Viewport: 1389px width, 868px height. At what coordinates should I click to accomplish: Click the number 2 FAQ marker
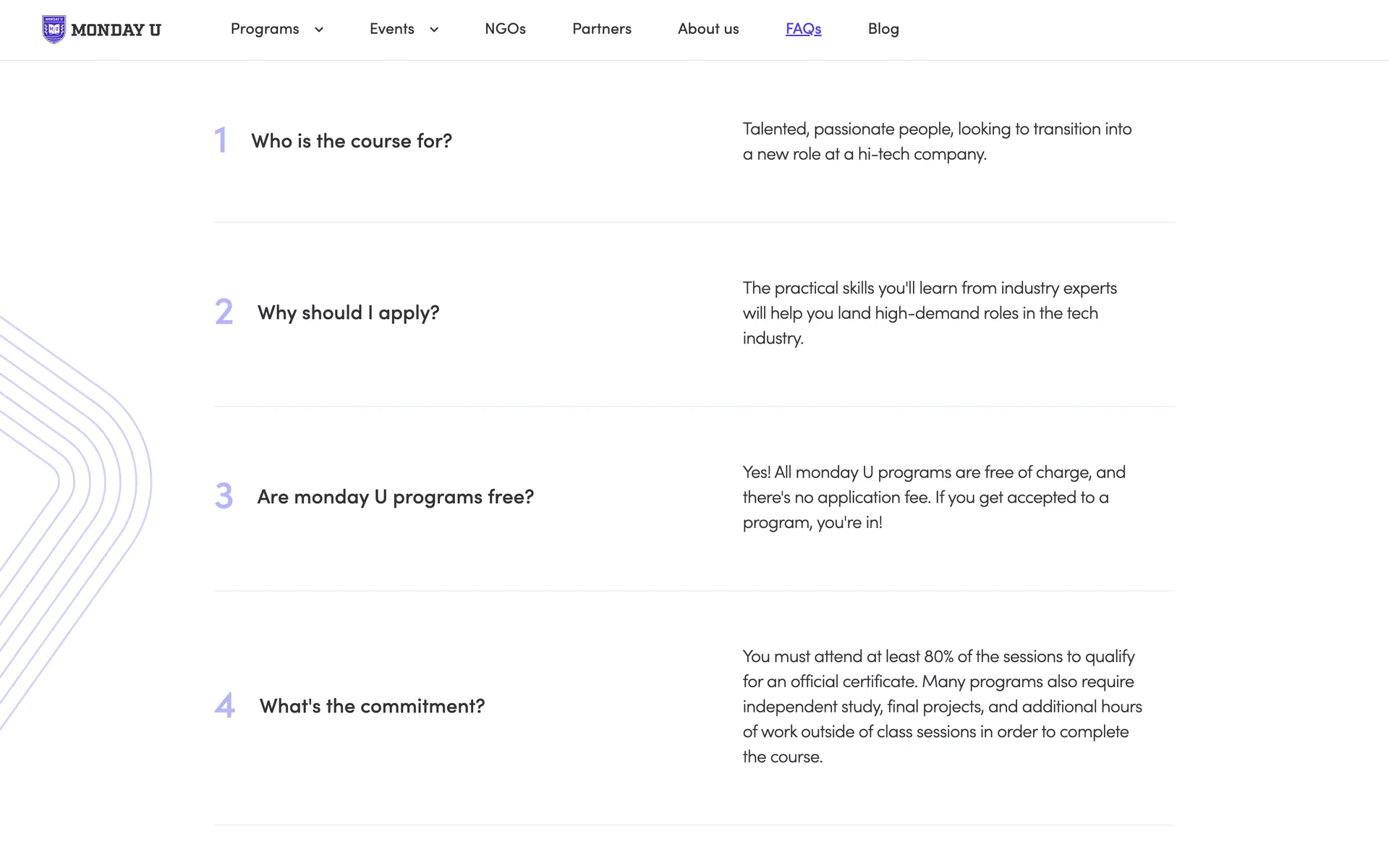(224, 312)
